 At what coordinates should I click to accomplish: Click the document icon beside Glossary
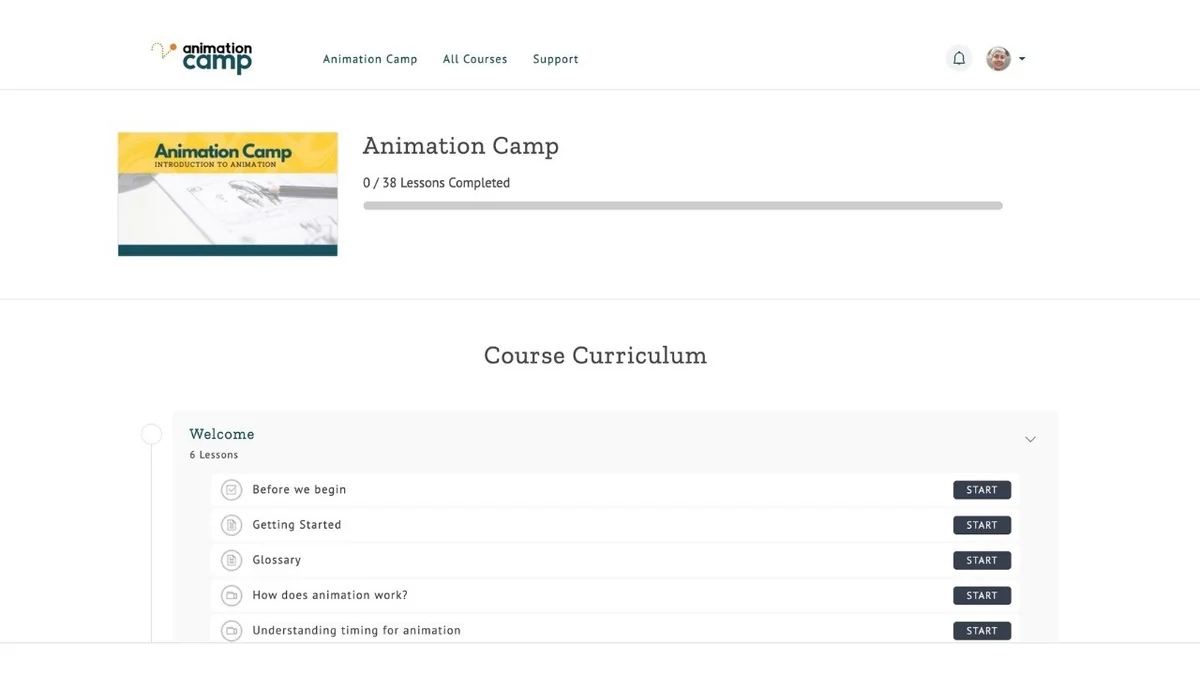tap(231, 560)
